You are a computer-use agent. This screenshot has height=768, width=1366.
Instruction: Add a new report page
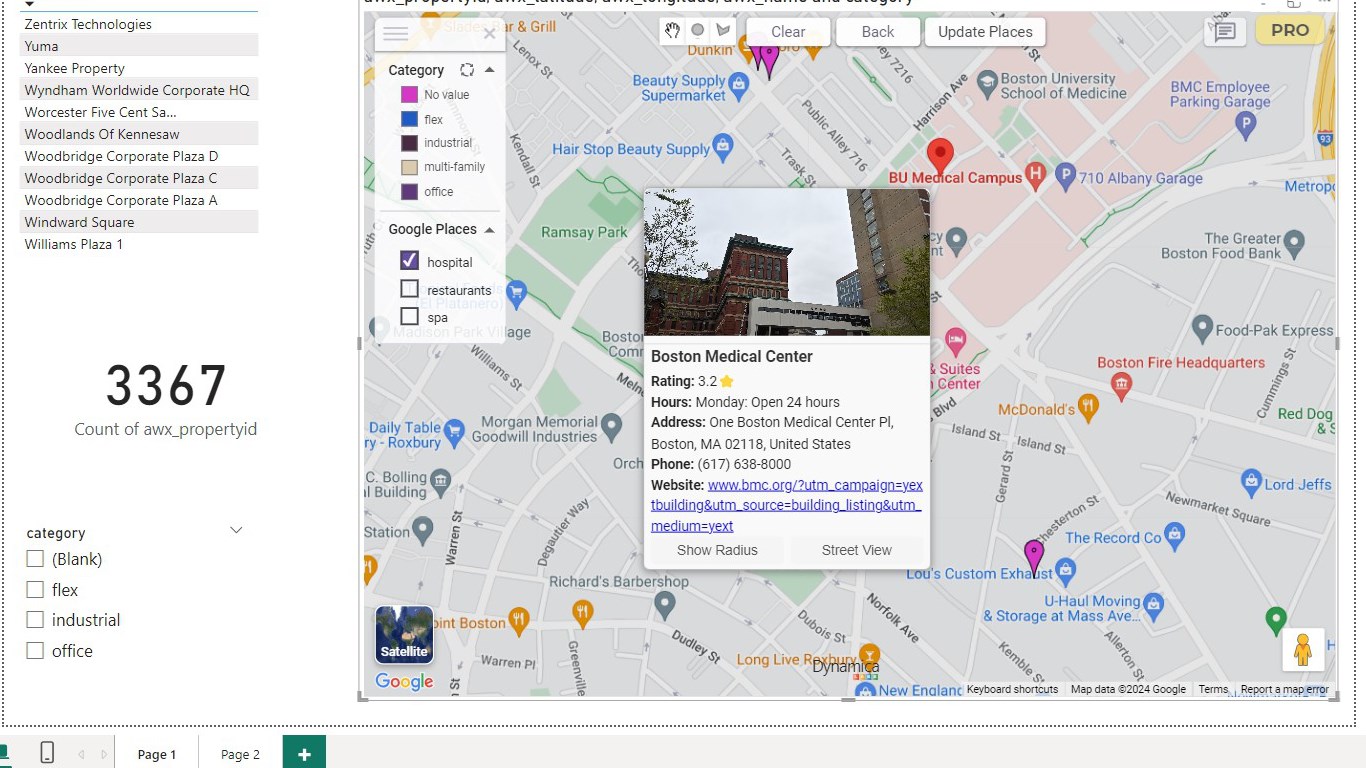coord(304,753)
